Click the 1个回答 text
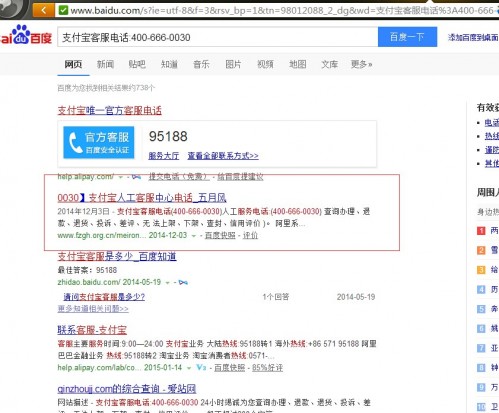Viewport: 499px width, 413px height. pyautogui.click(x=276, y=297)
